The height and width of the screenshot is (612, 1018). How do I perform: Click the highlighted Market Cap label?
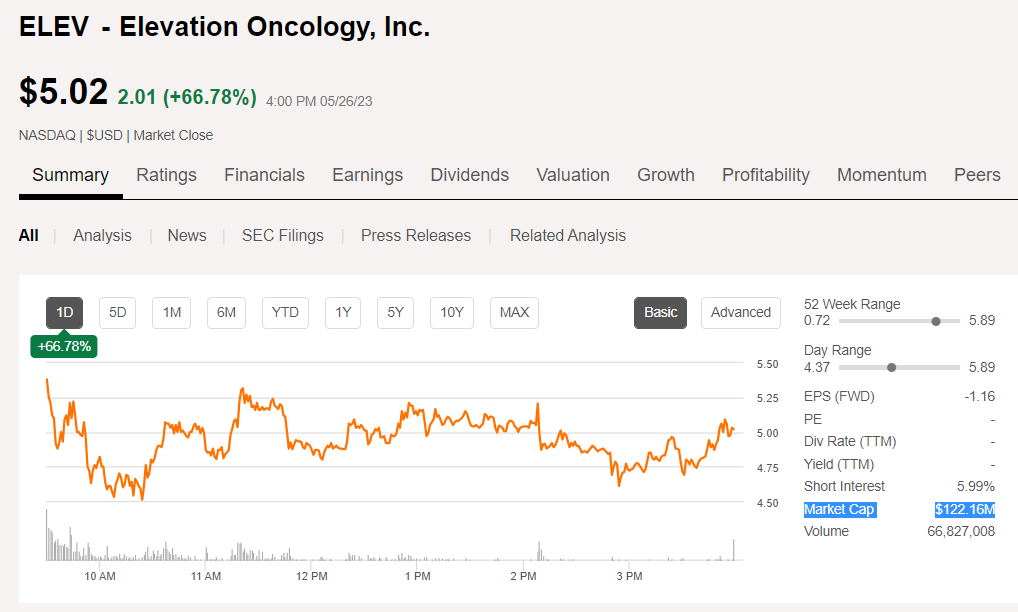click(839, 510)
